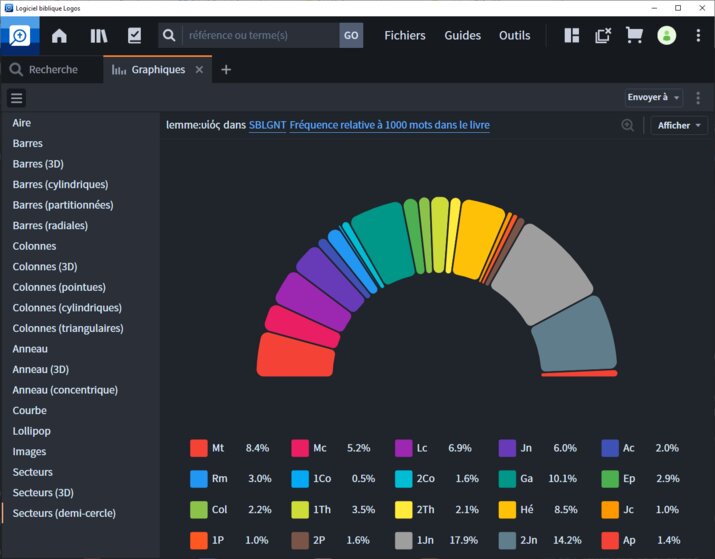
Task: Open the main application kebab menu
Action: (x=698, y=36)
